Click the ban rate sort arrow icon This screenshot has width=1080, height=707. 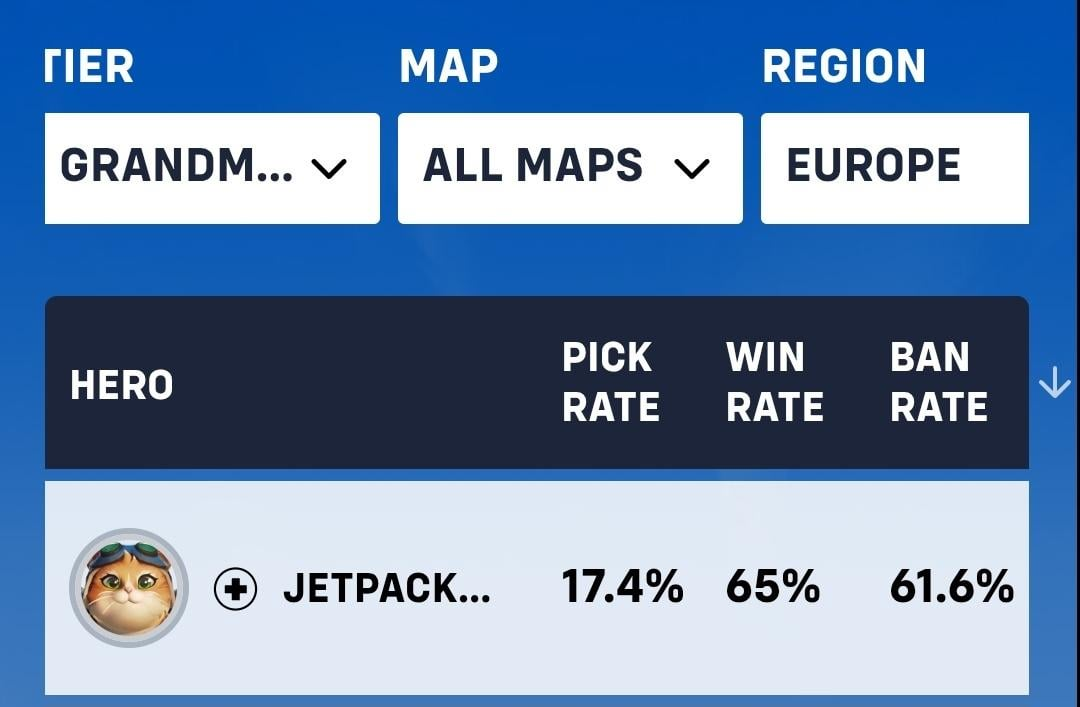pos(1055,382)
